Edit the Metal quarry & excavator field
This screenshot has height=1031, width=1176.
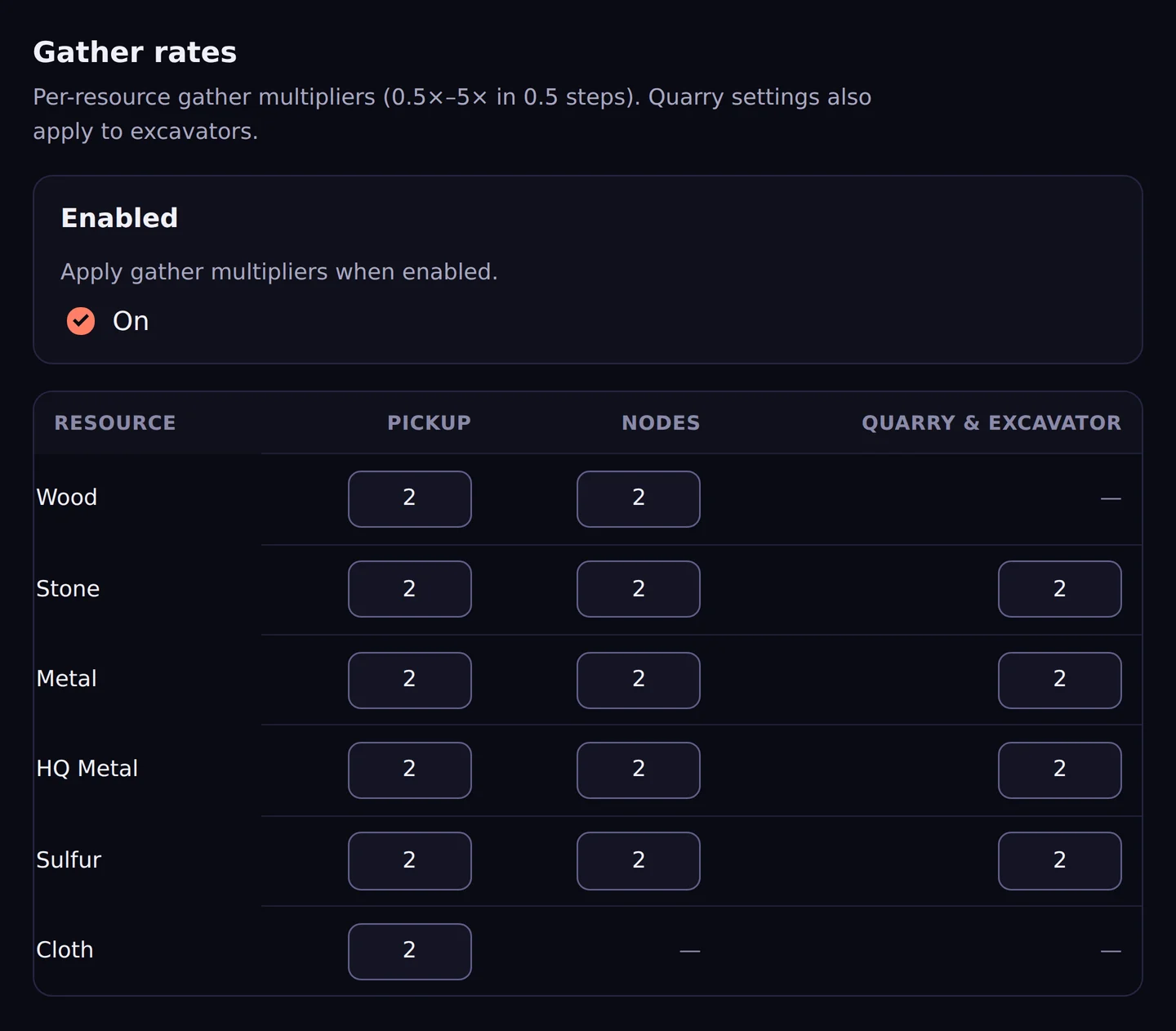coord(1060,681)
